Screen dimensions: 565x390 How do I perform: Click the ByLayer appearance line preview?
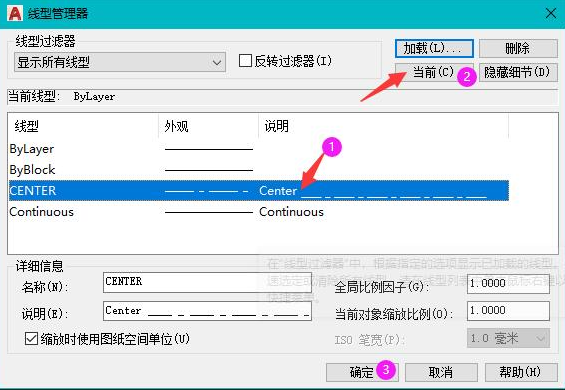click(x=209, y=149)
